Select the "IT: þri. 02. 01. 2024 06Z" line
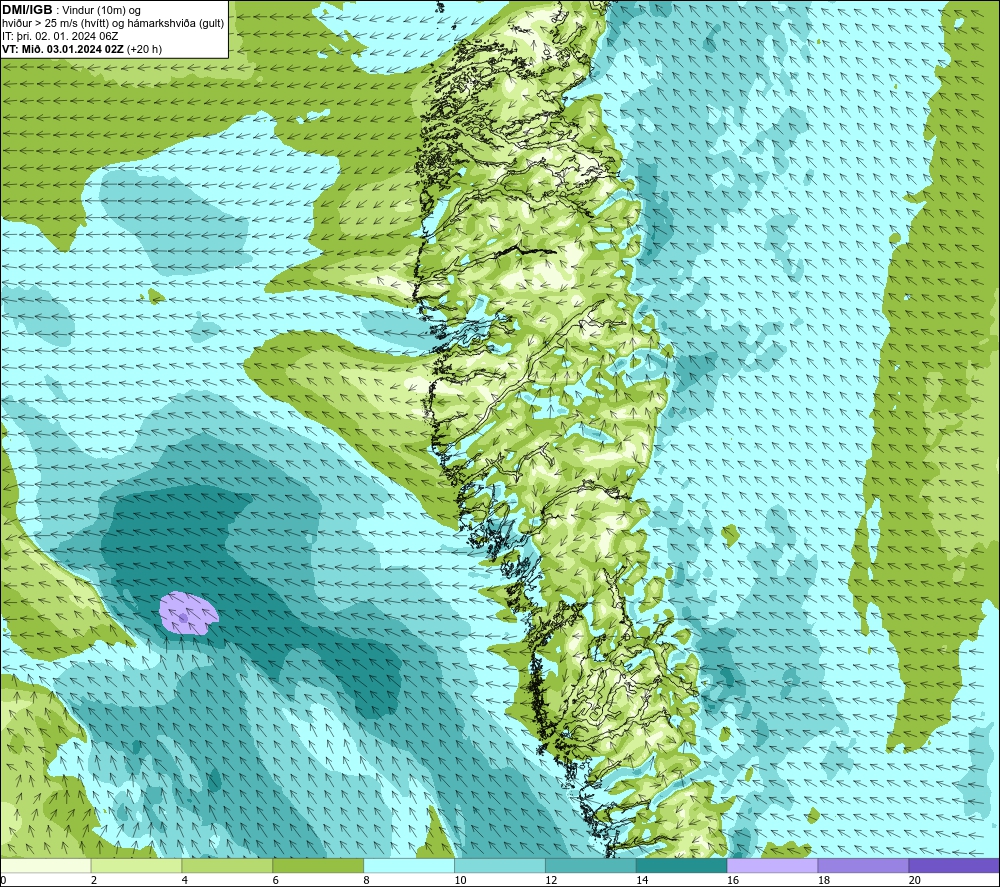This screenshot has width=1000, height=887. point(60,36)
